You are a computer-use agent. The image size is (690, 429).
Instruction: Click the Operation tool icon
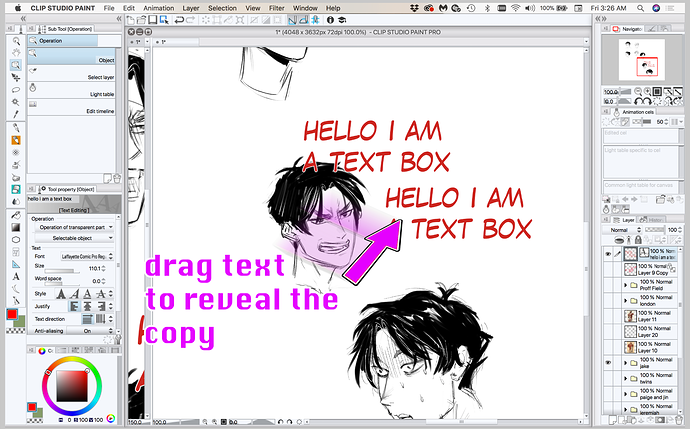coord(16,64)
